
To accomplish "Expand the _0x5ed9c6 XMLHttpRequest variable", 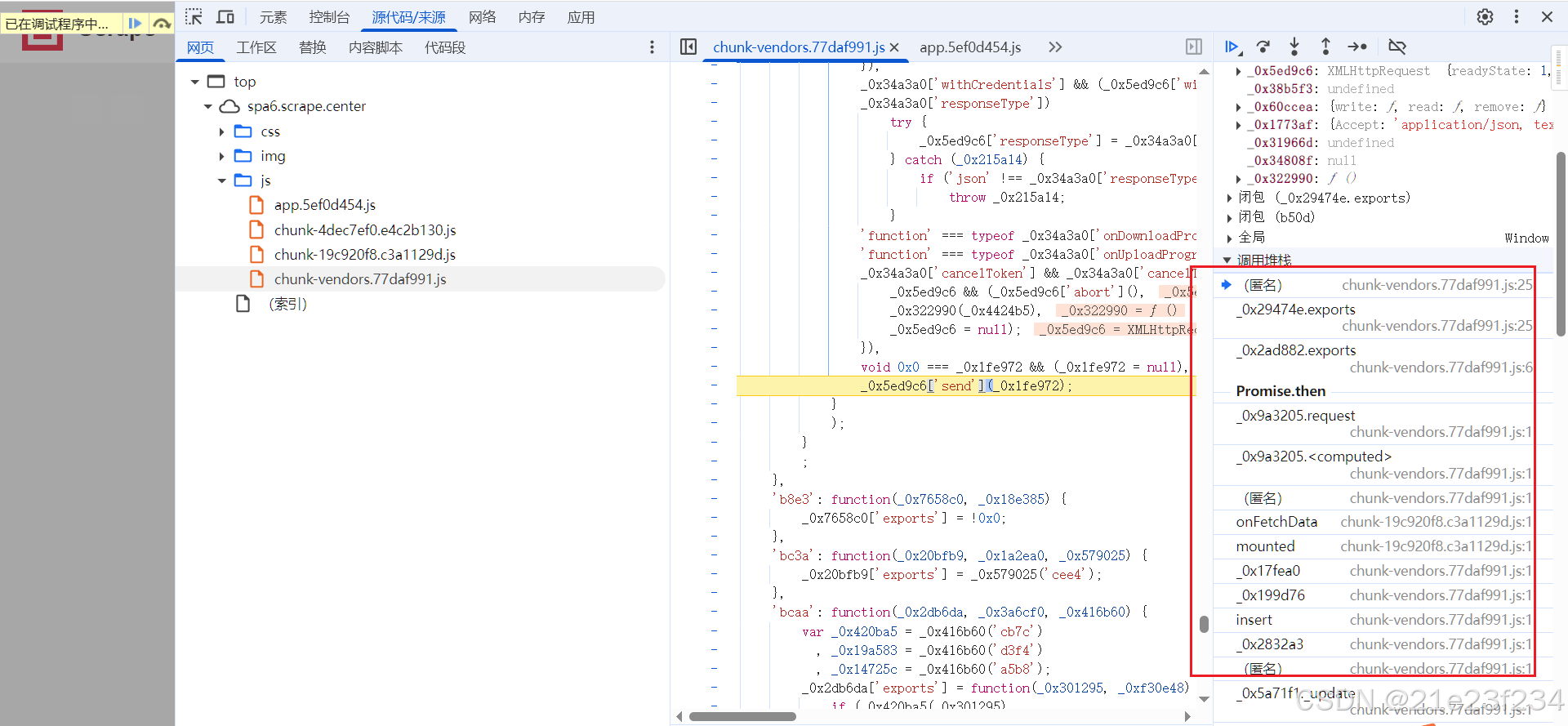I will tap(1238, 71).
